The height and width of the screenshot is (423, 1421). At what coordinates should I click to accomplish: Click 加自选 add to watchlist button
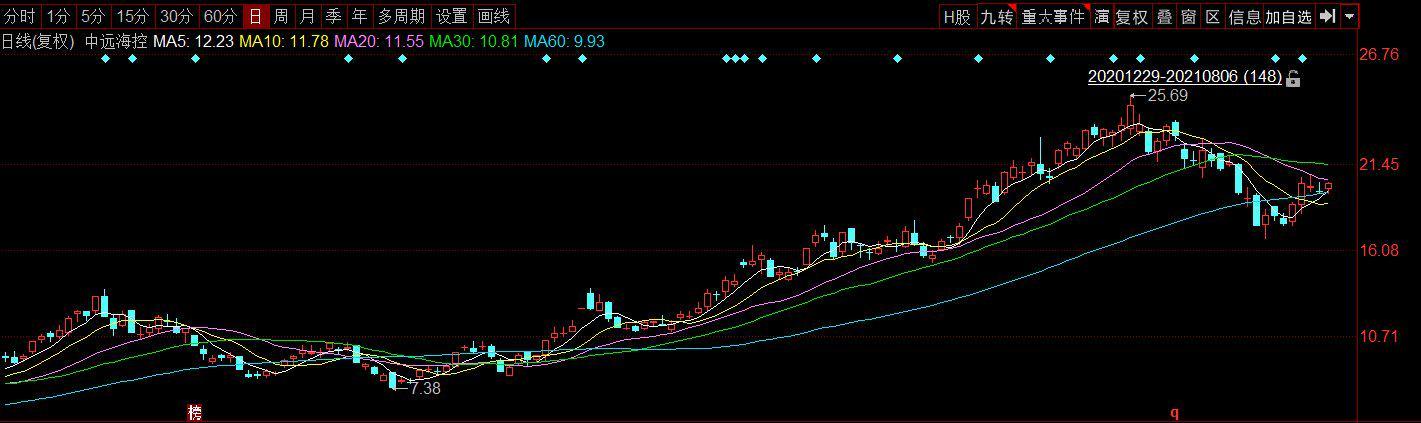1288,16
